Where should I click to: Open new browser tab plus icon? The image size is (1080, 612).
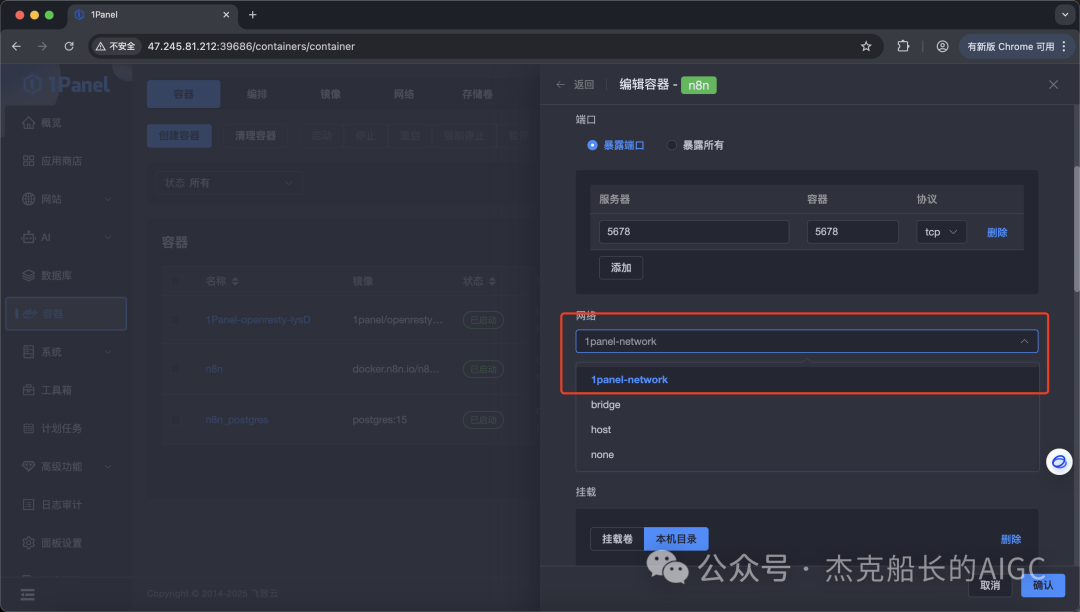[253, 14]
